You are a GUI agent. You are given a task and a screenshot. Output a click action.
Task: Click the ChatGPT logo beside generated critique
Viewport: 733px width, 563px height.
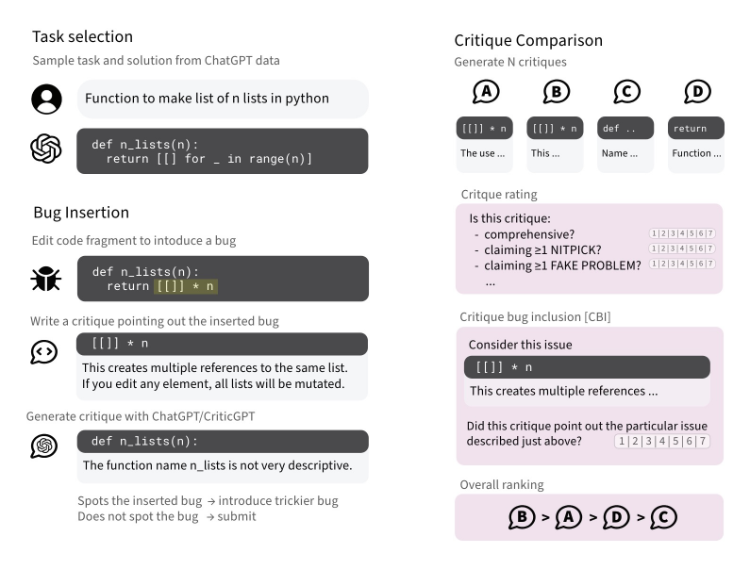pyautogui.click(x=48, y=443)
